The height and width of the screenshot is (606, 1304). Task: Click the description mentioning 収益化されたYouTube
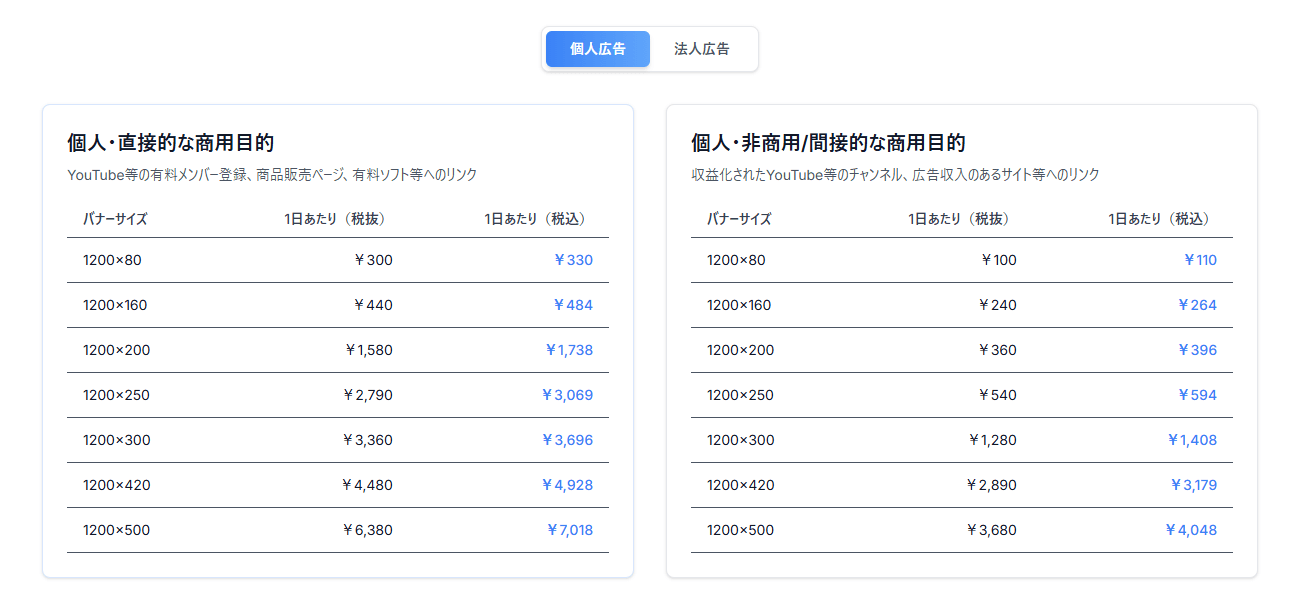[895, 175]
